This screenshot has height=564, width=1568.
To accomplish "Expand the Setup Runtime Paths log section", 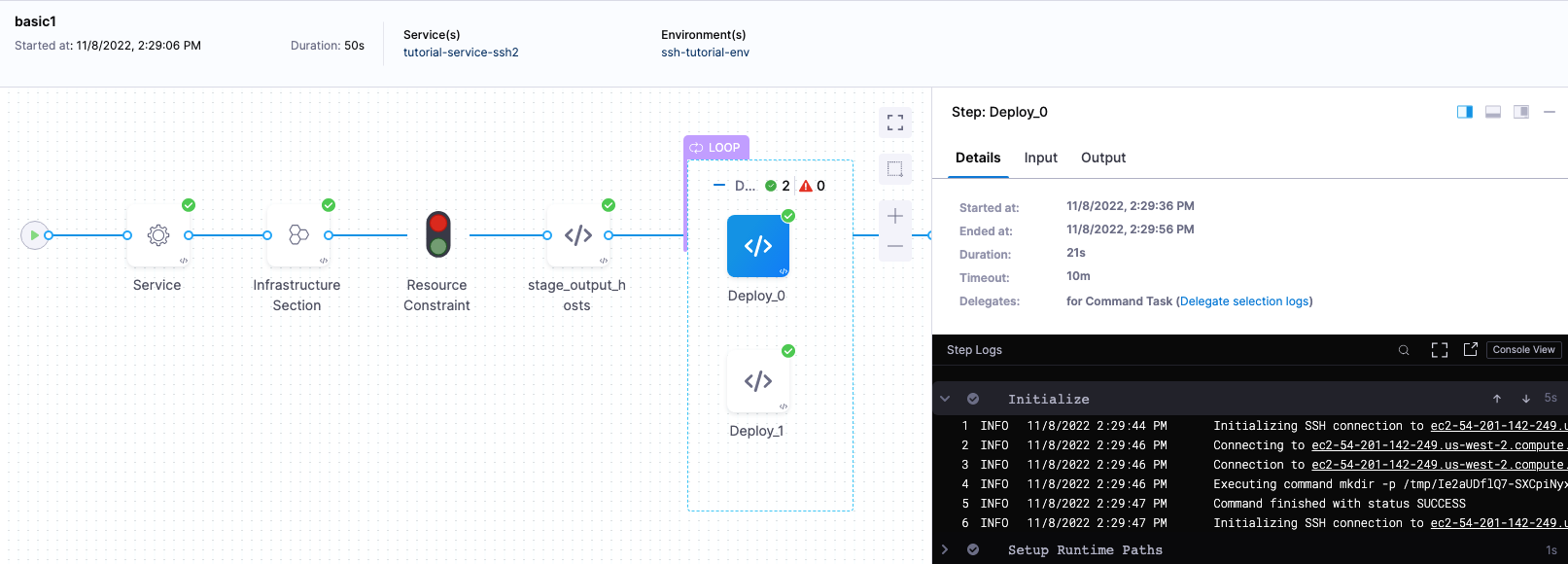I will [x=945, y=550].
